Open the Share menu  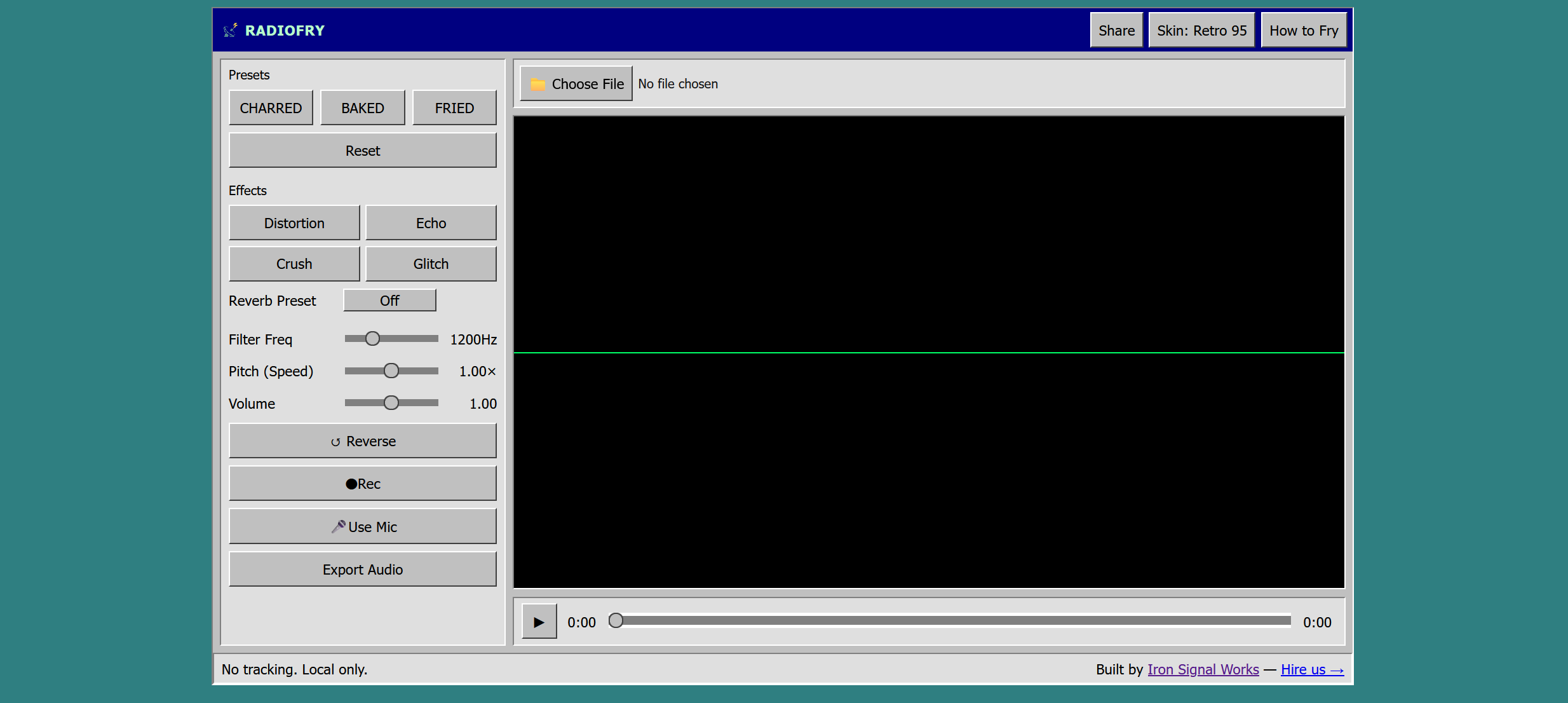coord(1116,31)
